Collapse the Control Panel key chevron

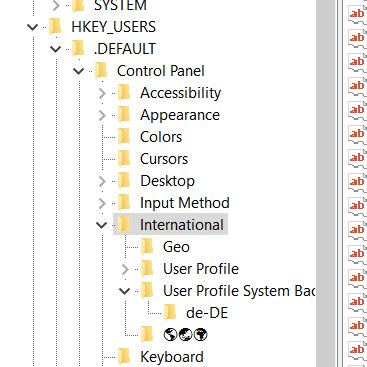point(79,71)
